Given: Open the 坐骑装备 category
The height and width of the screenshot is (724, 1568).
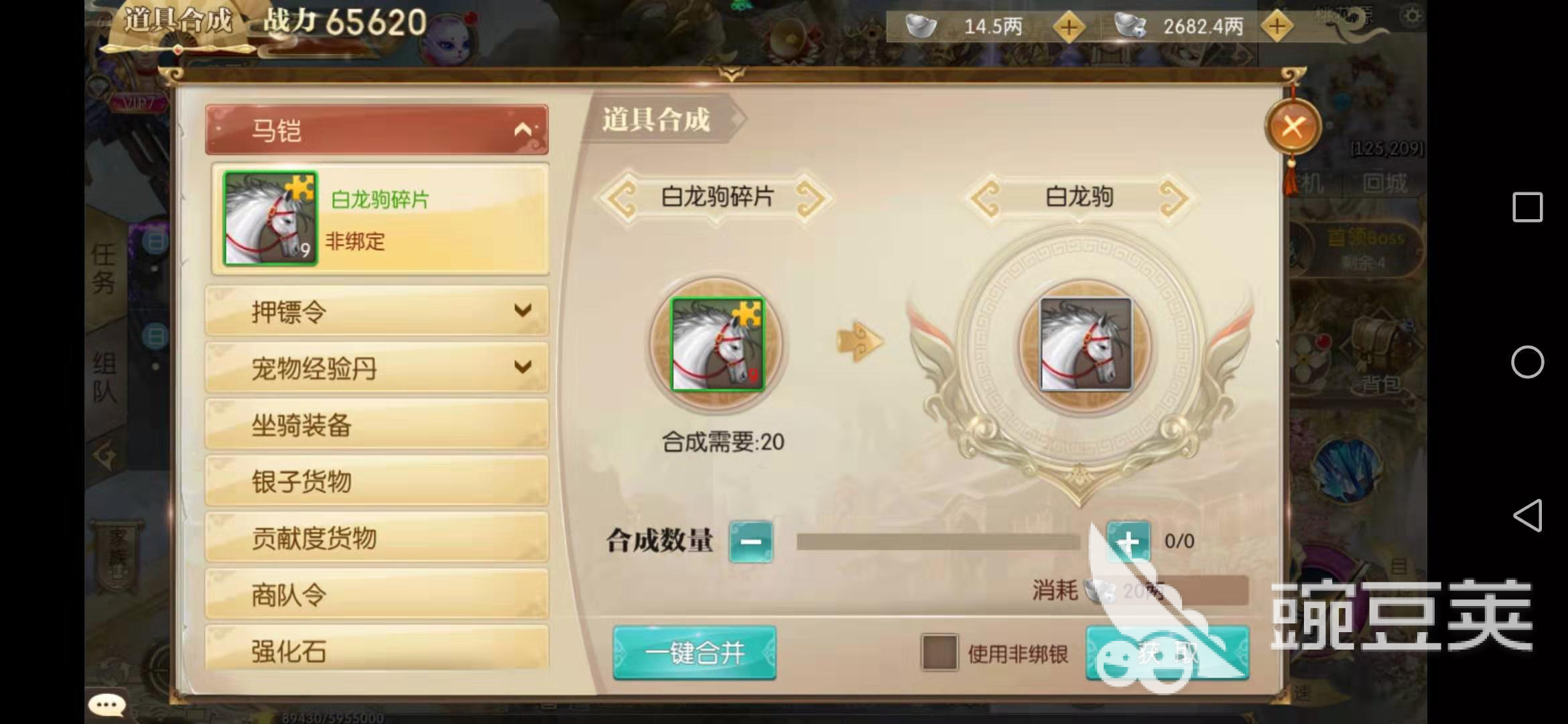Looking at the screenshot, I should [377, 424].
